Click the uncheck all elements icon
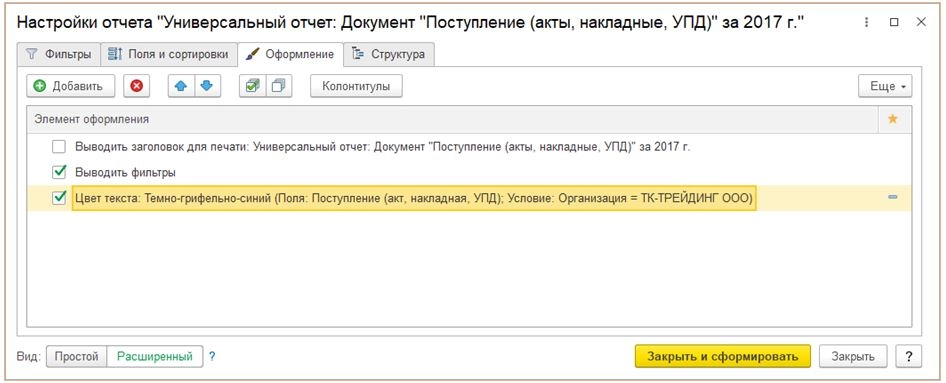The height and width of the screenshot is (383, 946). pyautogui.click(x=279, y=86)
